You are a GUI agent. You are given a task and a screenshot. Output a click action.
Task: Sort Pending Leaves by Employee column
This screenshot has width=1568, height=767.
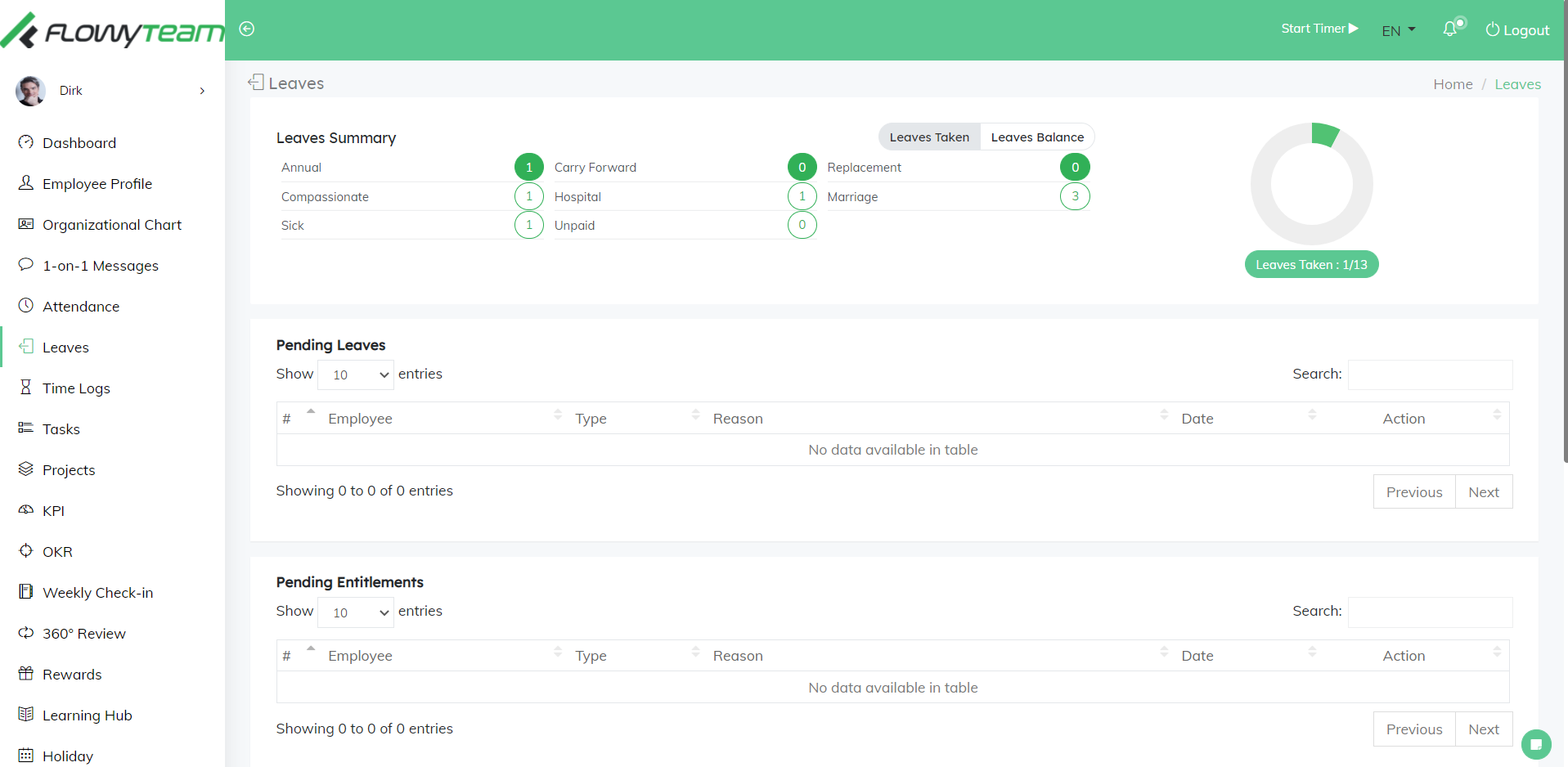(360, 418)
